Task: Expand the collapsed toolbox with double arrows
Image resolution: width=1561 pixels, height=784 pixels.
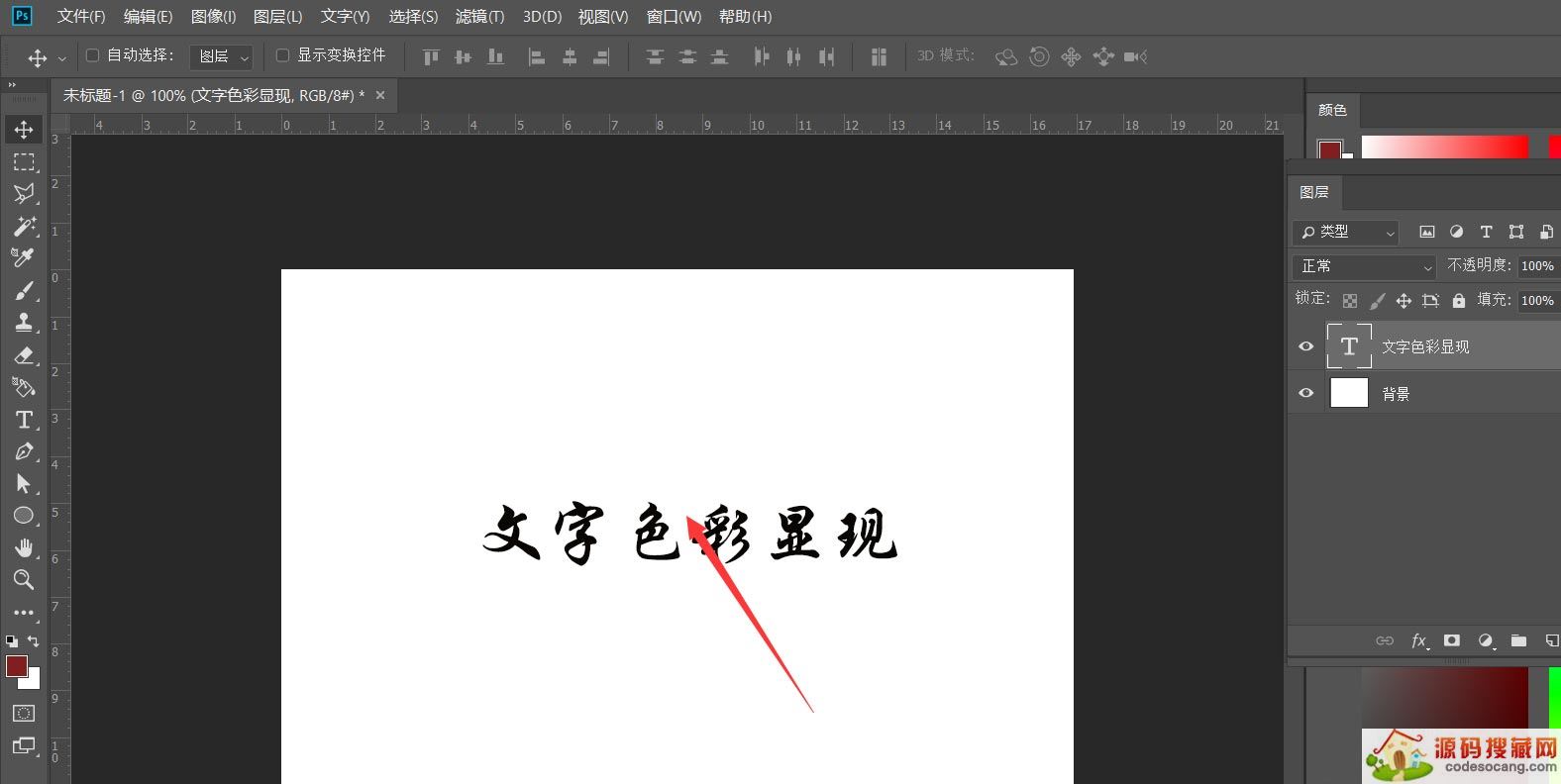Action: click(x=12, y=86)
